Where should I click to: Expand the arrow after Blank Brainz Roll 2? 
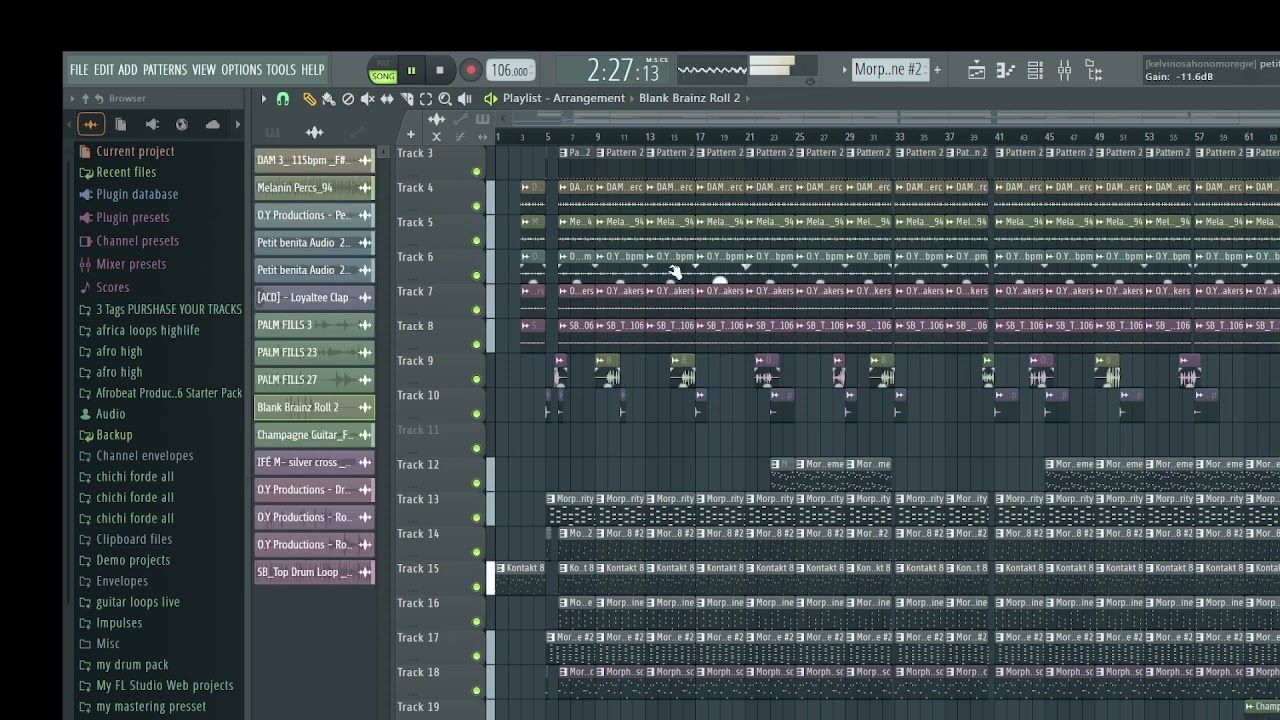(748, 98)
